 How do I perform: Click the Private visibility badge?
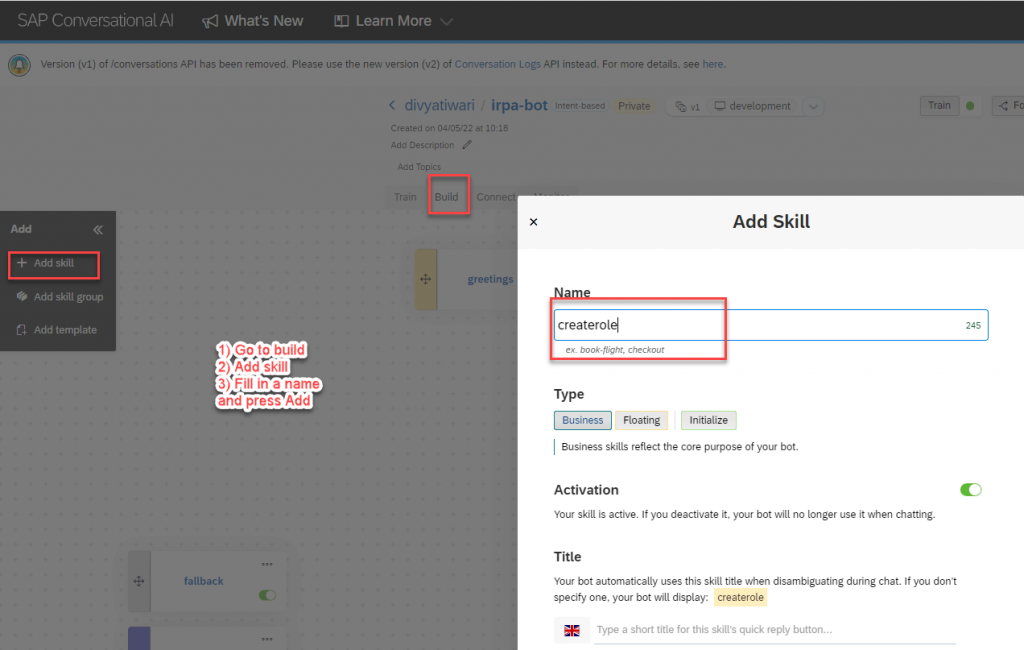634,106
